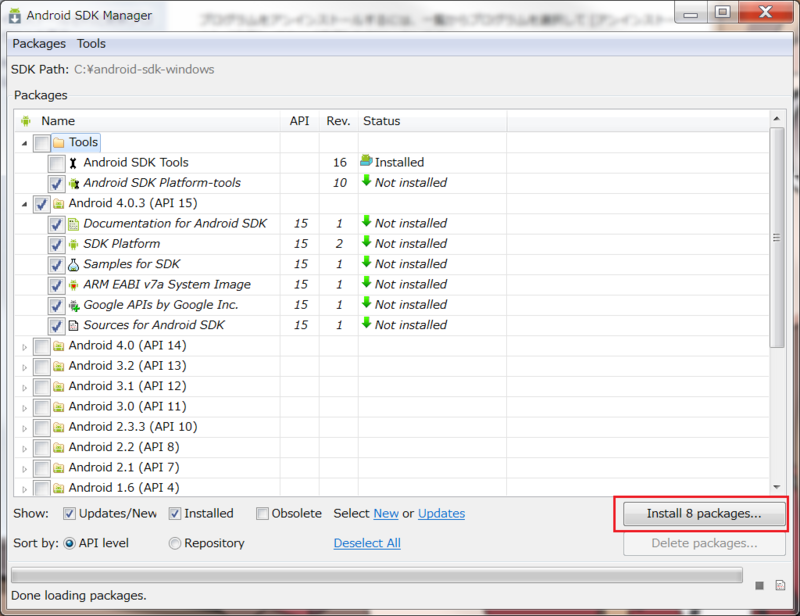Click the Android 3.2 (API 13) folder icon

click(x=59, y=366)
